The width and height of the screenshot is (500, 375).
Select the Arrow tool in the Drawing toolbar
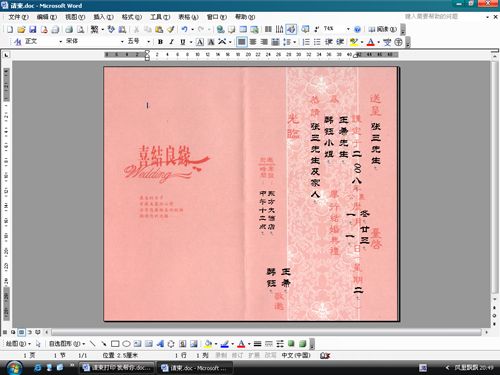[104, 344]
